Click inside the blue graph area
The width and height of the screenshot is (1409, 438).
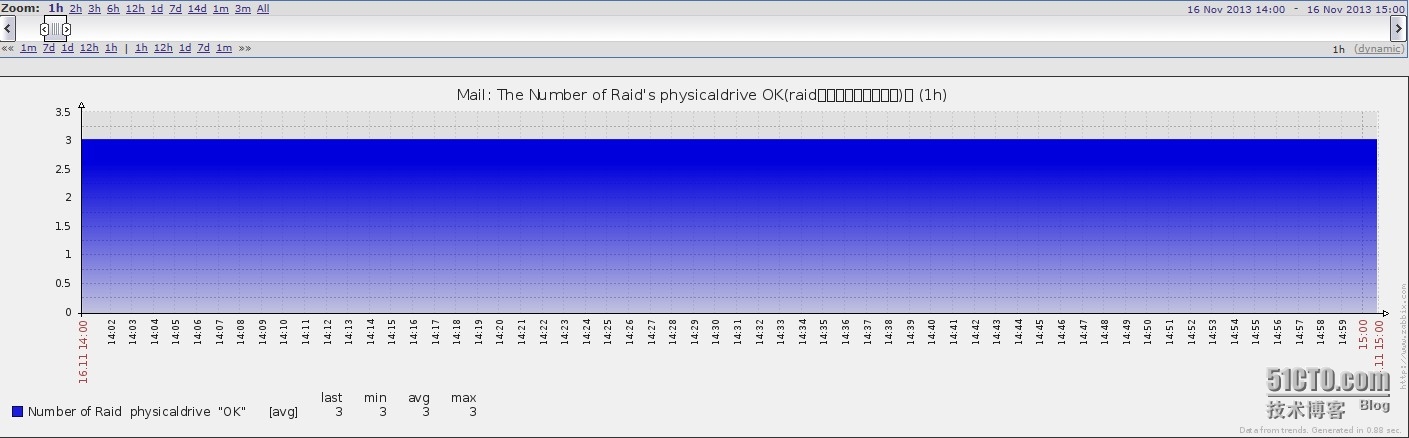(x=729, y=225)
